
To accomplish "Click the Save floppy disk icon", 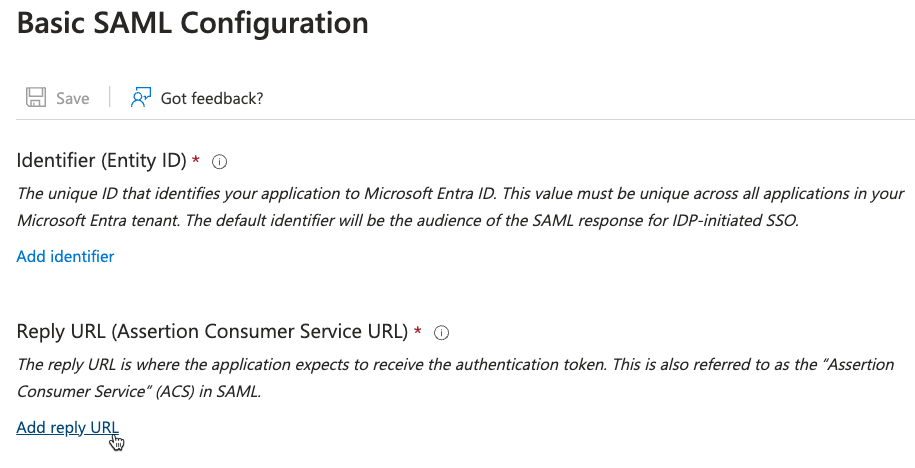I will (36, 97).
